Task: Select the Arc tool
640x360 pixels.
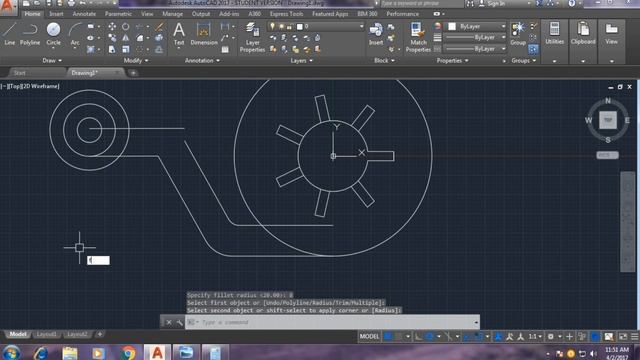Action: pos(75,33)
